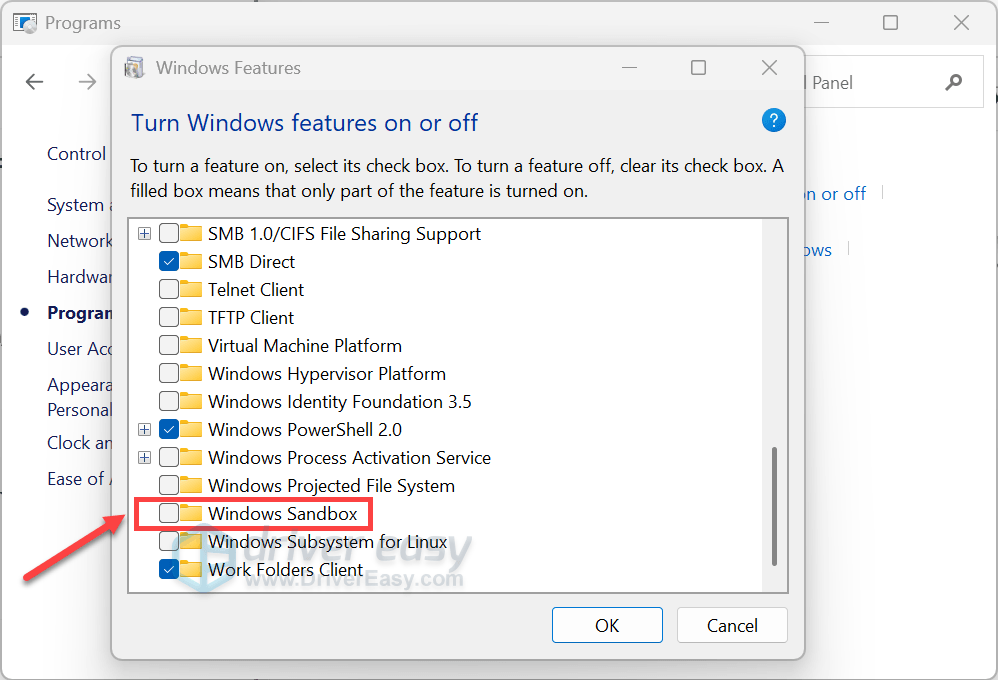The image size is (998, 680).
Task: Select the Telnet Client label
Action: pos(256,290)
